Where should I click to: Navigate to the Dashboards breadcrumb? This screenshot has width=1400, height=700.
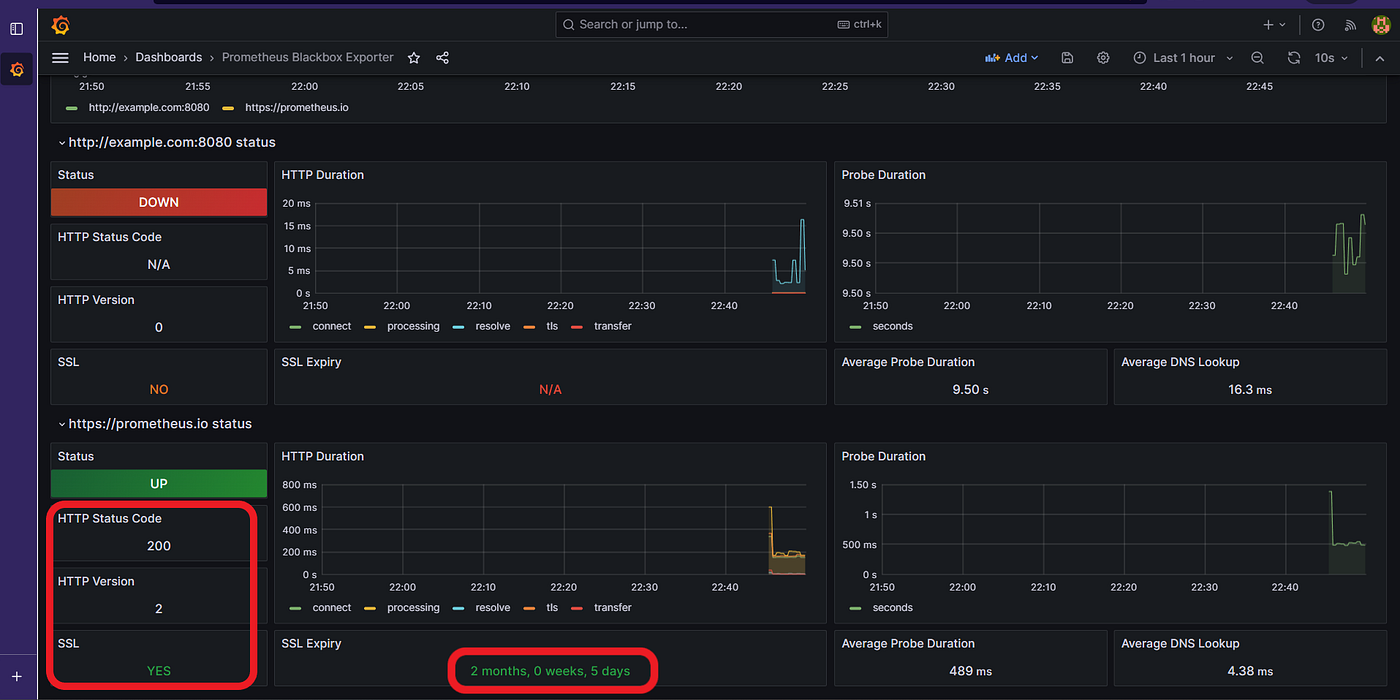(168, 57)
